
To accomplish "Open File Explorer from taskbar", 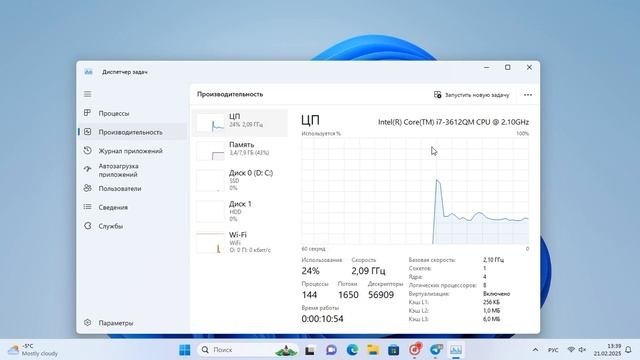I will pos(373,350).
